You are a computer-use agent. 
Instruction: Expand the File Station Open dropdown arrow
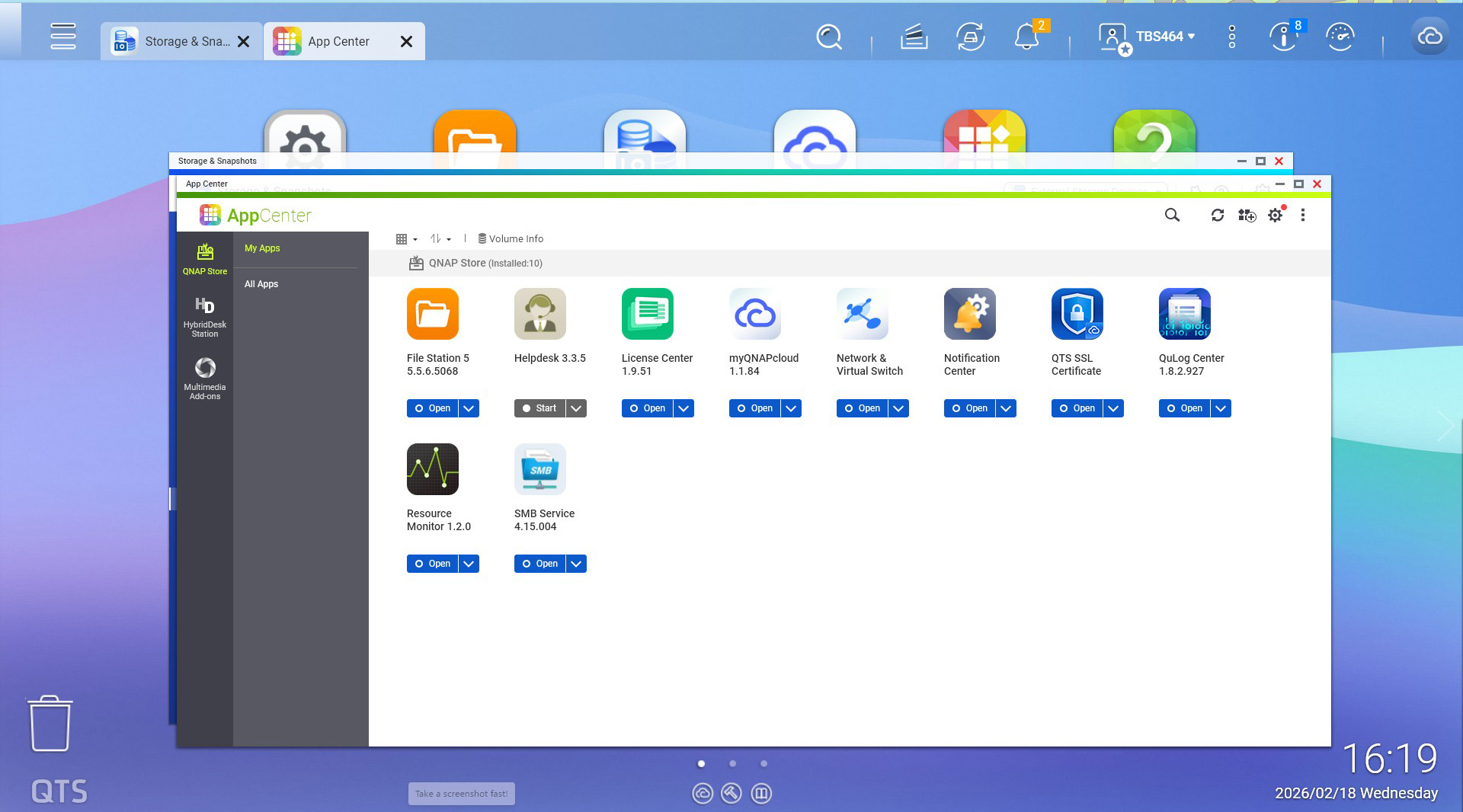469,408
